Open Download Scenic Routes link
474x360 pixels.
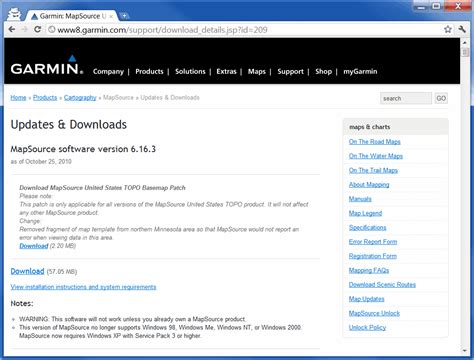click(x=382, y=285)
